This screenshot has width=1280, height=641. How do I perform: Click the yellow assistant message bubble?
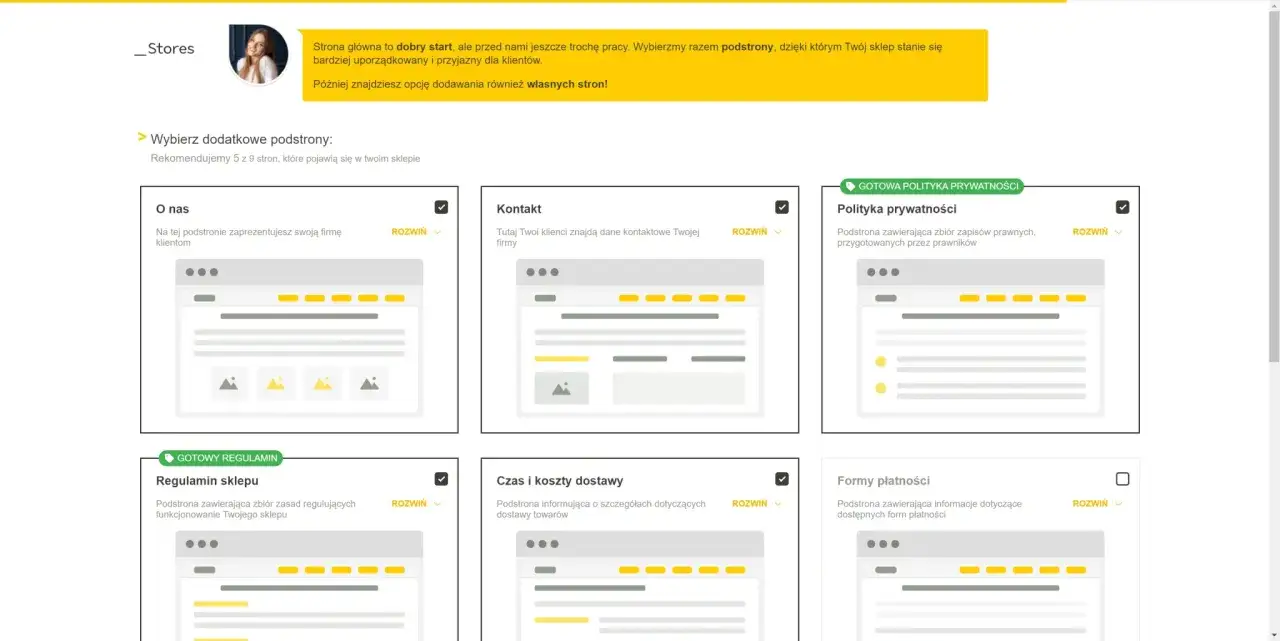click(x=645, y=65)
